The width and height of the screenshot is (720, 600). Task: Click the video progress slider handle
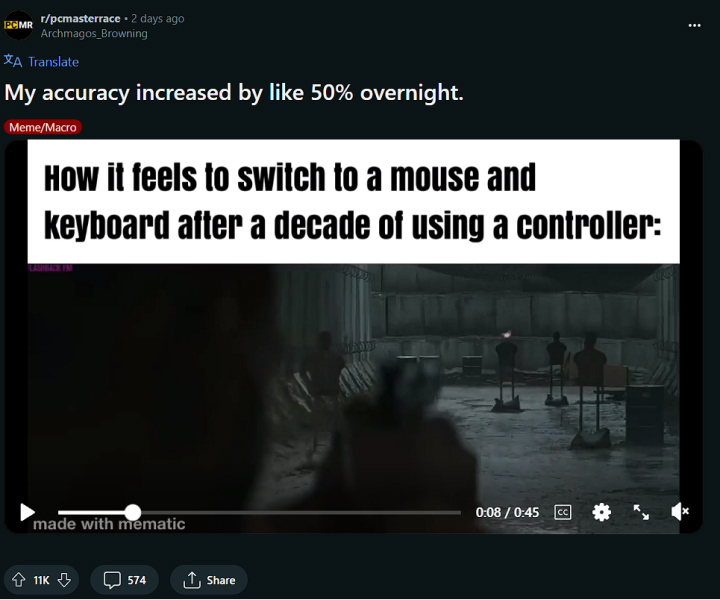point(133,512)
